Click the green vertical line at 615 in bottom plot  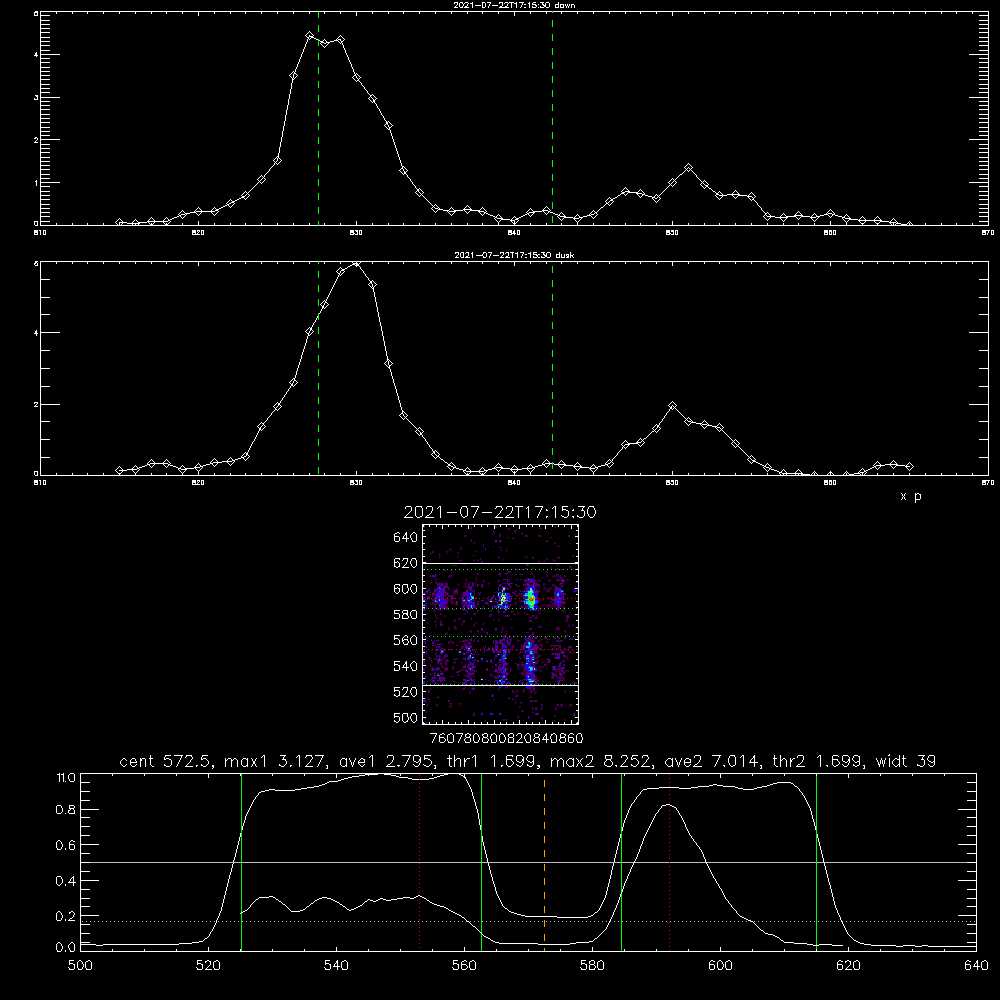click(816, 861)
